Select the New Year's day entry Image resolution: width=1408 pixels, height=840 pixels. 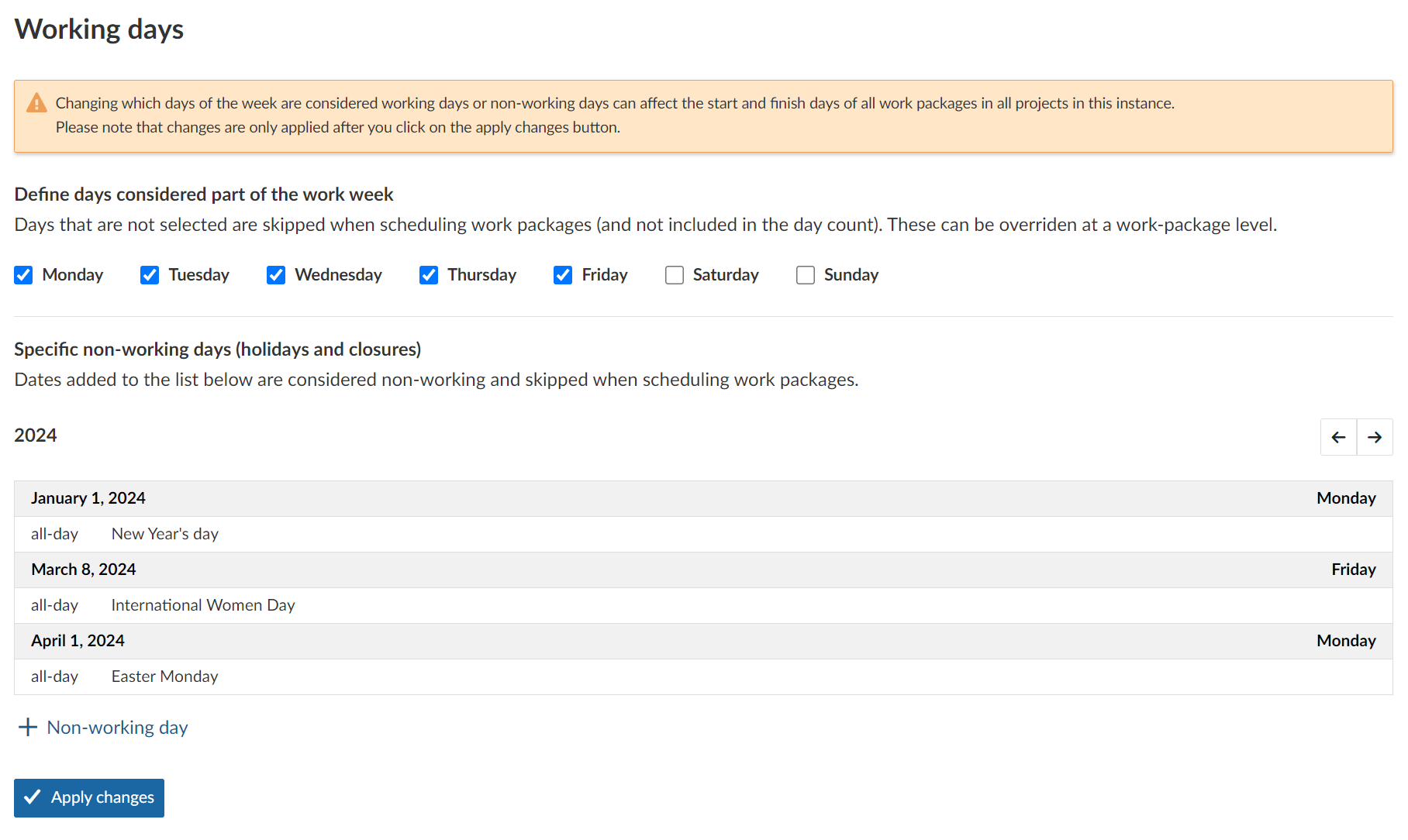click(164, 533)
